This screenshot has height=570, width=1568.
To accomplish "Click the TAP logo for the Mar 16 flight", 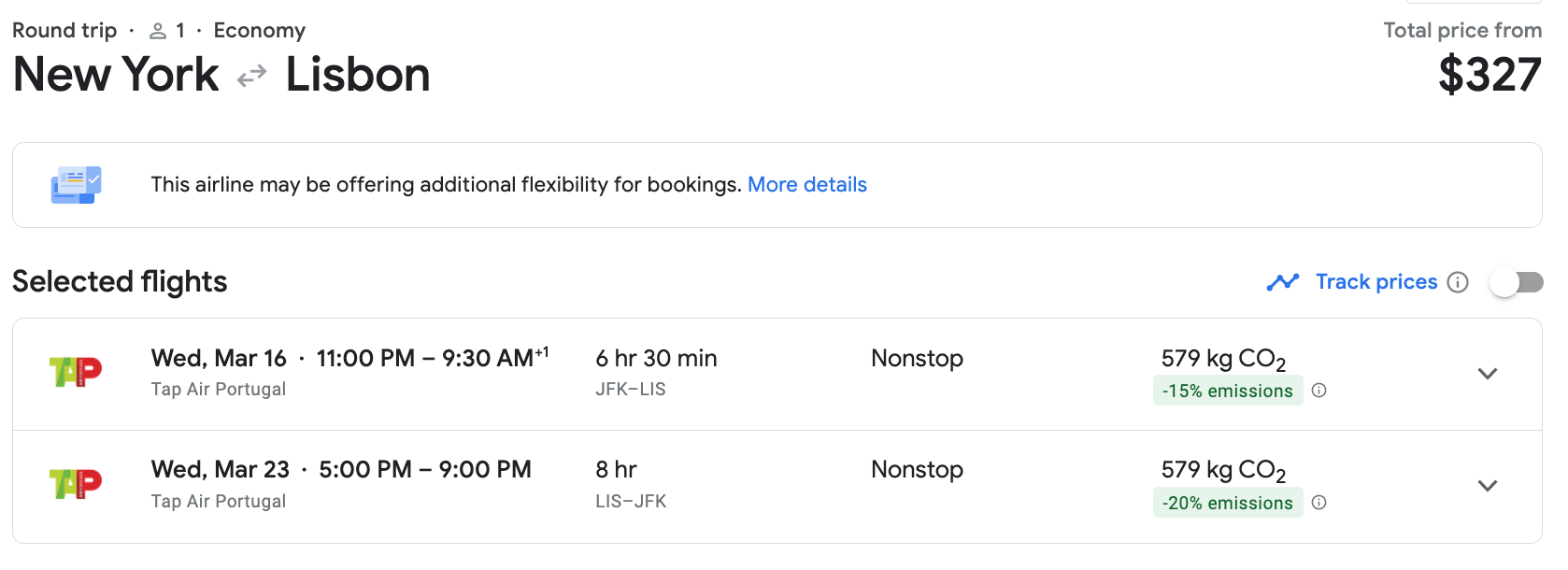I will (76, 372).
